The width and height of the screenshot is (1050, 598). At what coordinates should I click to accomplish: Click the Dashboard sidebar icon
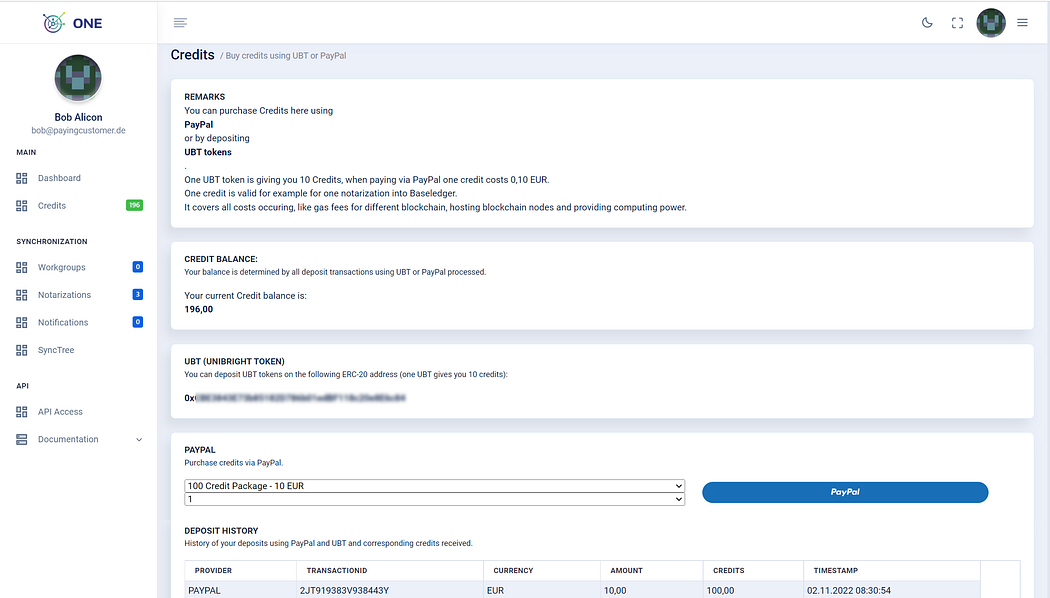coord(21,178)
